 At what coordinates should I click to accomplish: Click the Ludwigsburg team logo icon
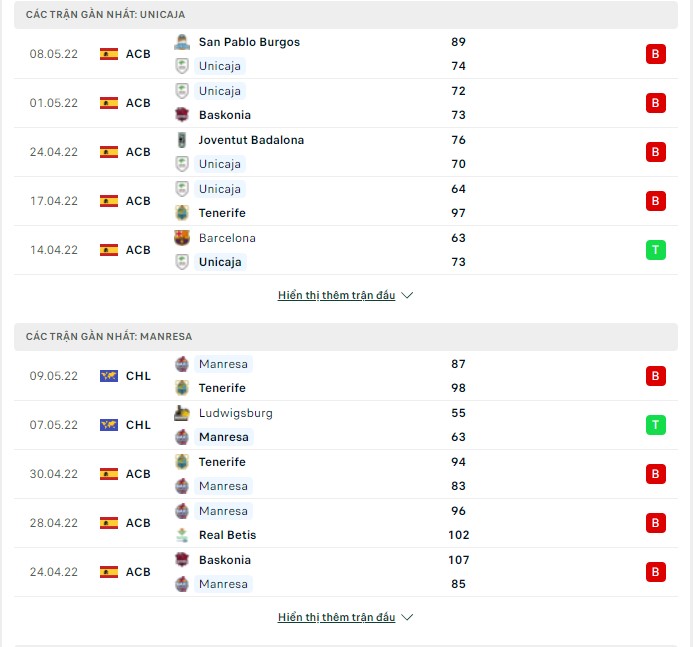[182, 413]
